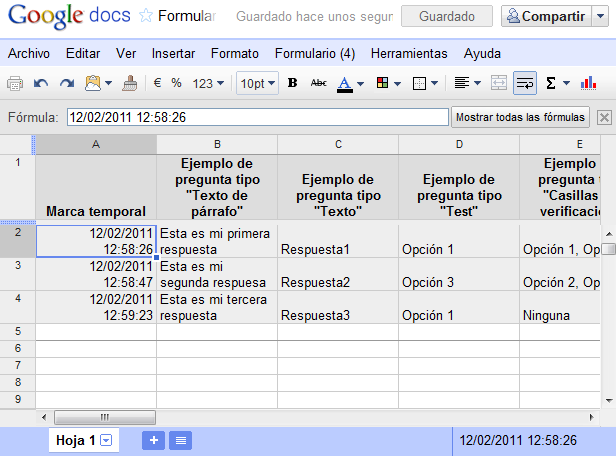Viewport: 616px width, 456px height.
Task: Add a new sheet with plus button
Action: (153, 440)
